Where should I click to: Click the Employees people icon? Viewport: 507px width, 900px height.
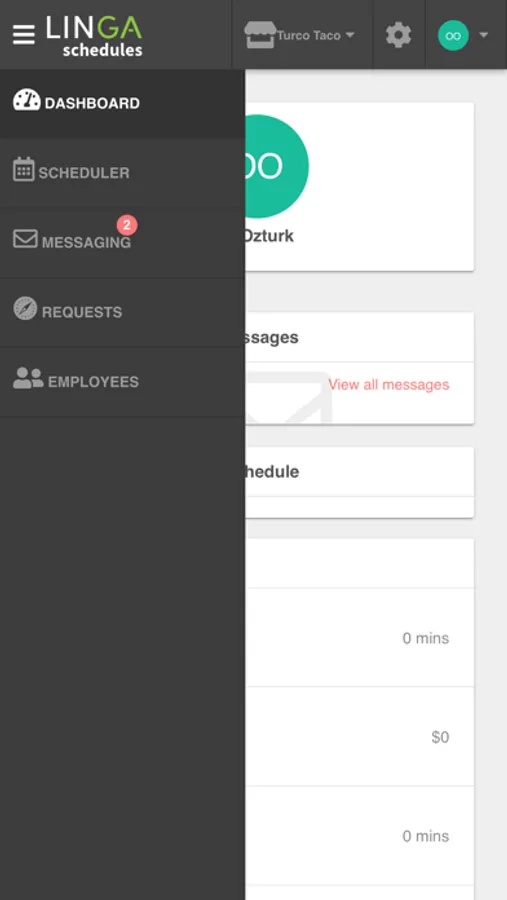(28, 378)
